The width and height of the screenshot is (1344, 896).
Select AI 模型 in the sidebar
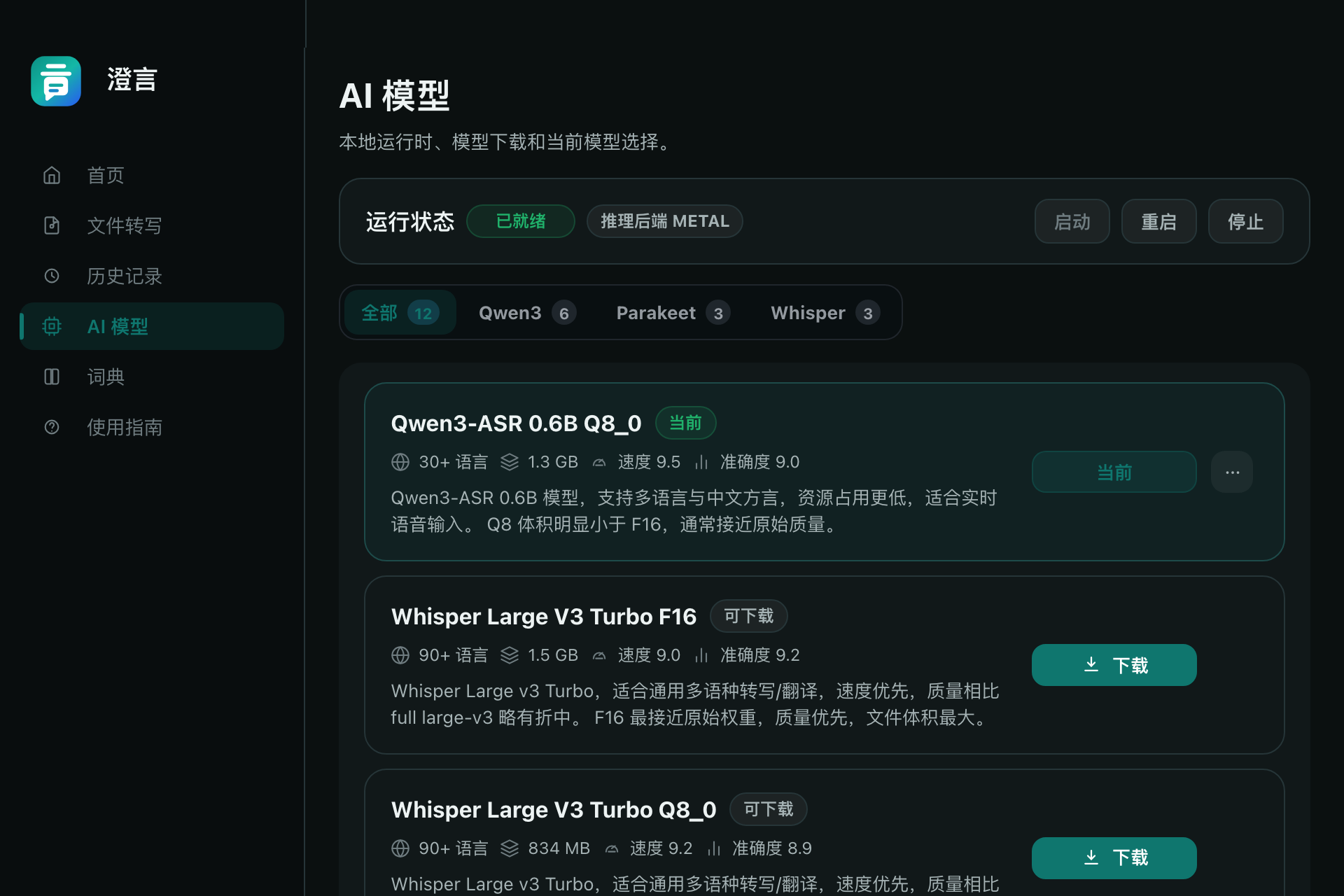click(x=152, y=326)
